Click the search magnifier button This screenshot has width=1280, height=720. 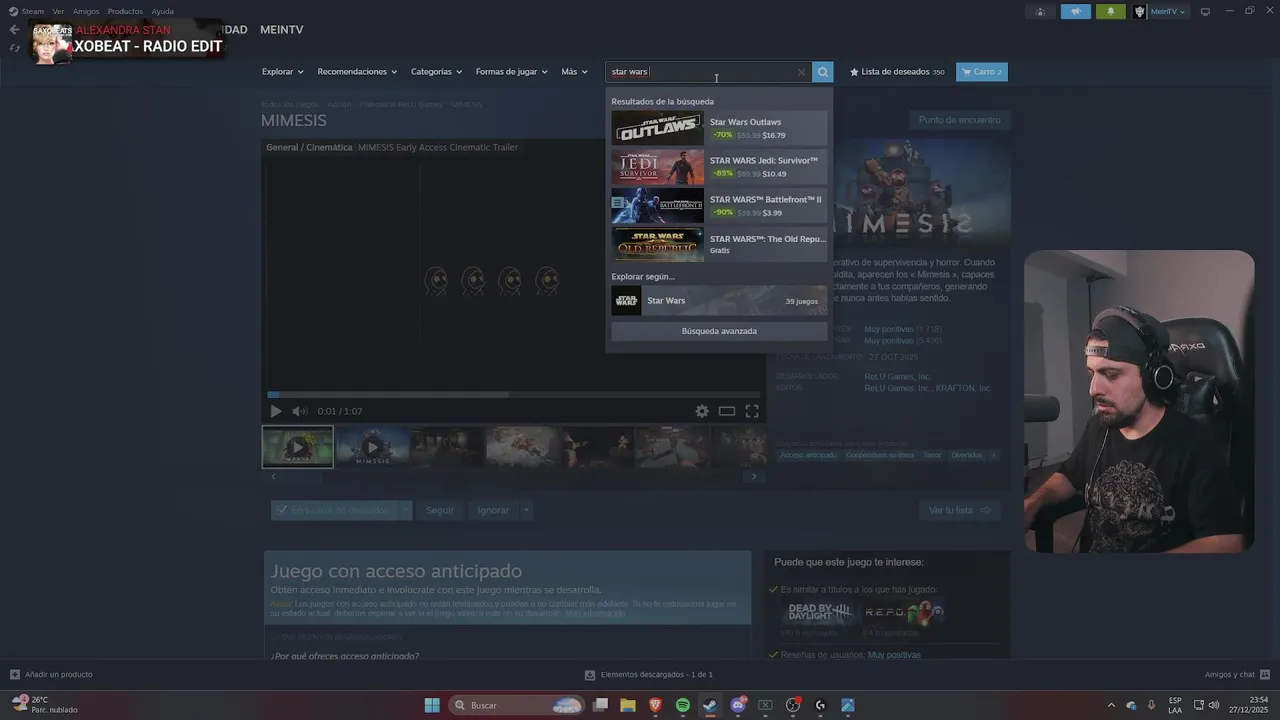pyautogui.click(x=822, y=72)
